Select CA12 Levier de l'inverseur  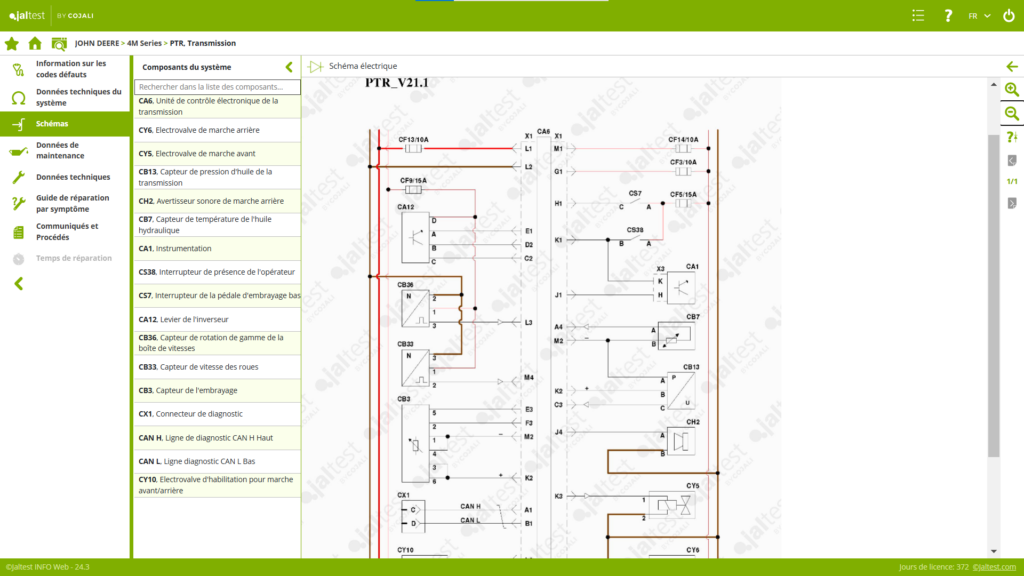click(217, 319)
